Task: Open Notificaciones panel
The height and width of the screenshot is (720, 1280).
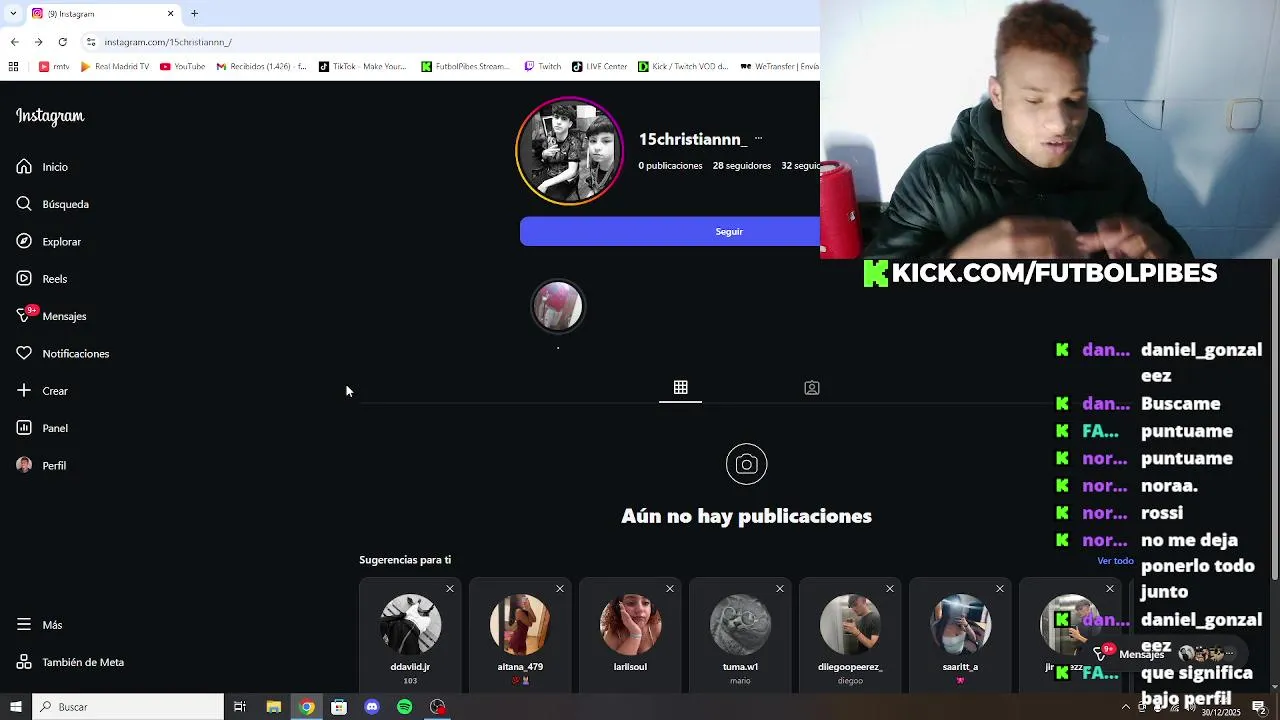Action: pyautogui.click(x=62, y=354)
